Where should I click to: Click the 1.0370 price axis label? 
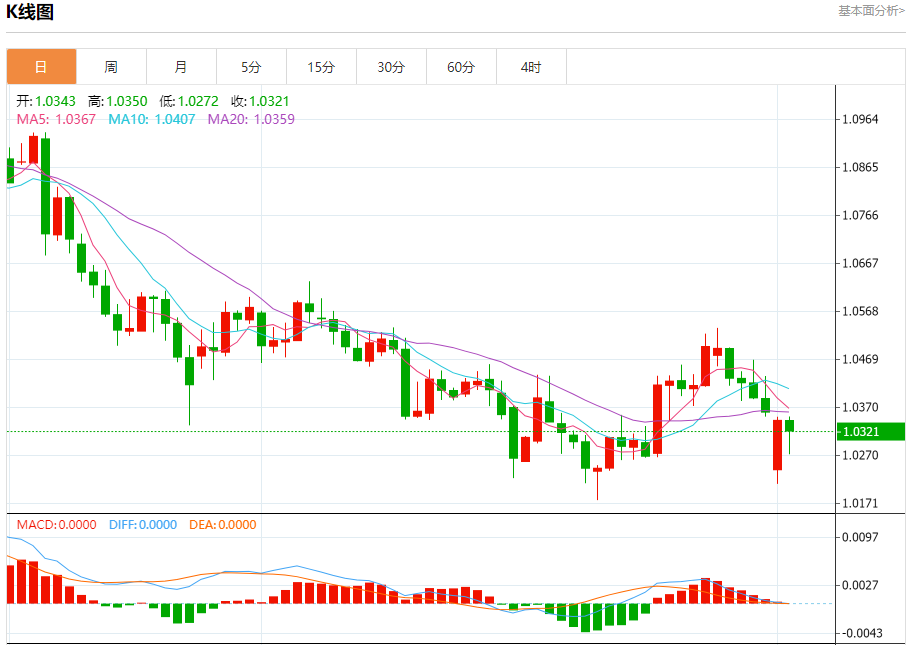coord(860,407)
